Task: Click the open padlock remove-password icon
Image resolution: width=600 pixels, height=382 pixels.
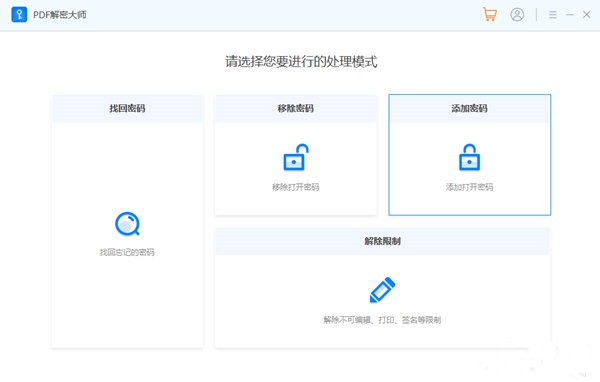Action: (x=296, y=157)
